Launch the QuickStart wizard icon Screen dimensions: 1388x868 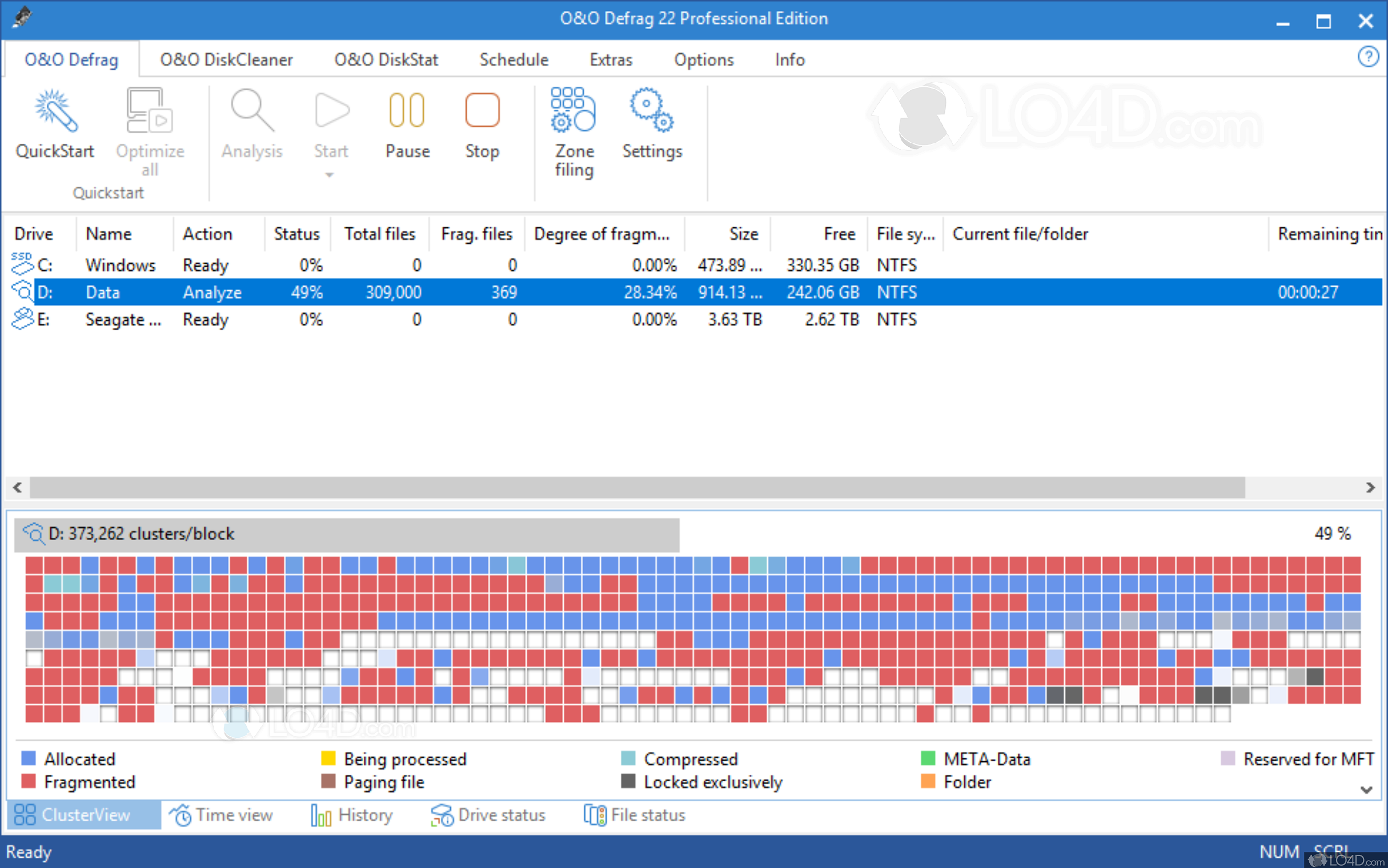point(55,111)
